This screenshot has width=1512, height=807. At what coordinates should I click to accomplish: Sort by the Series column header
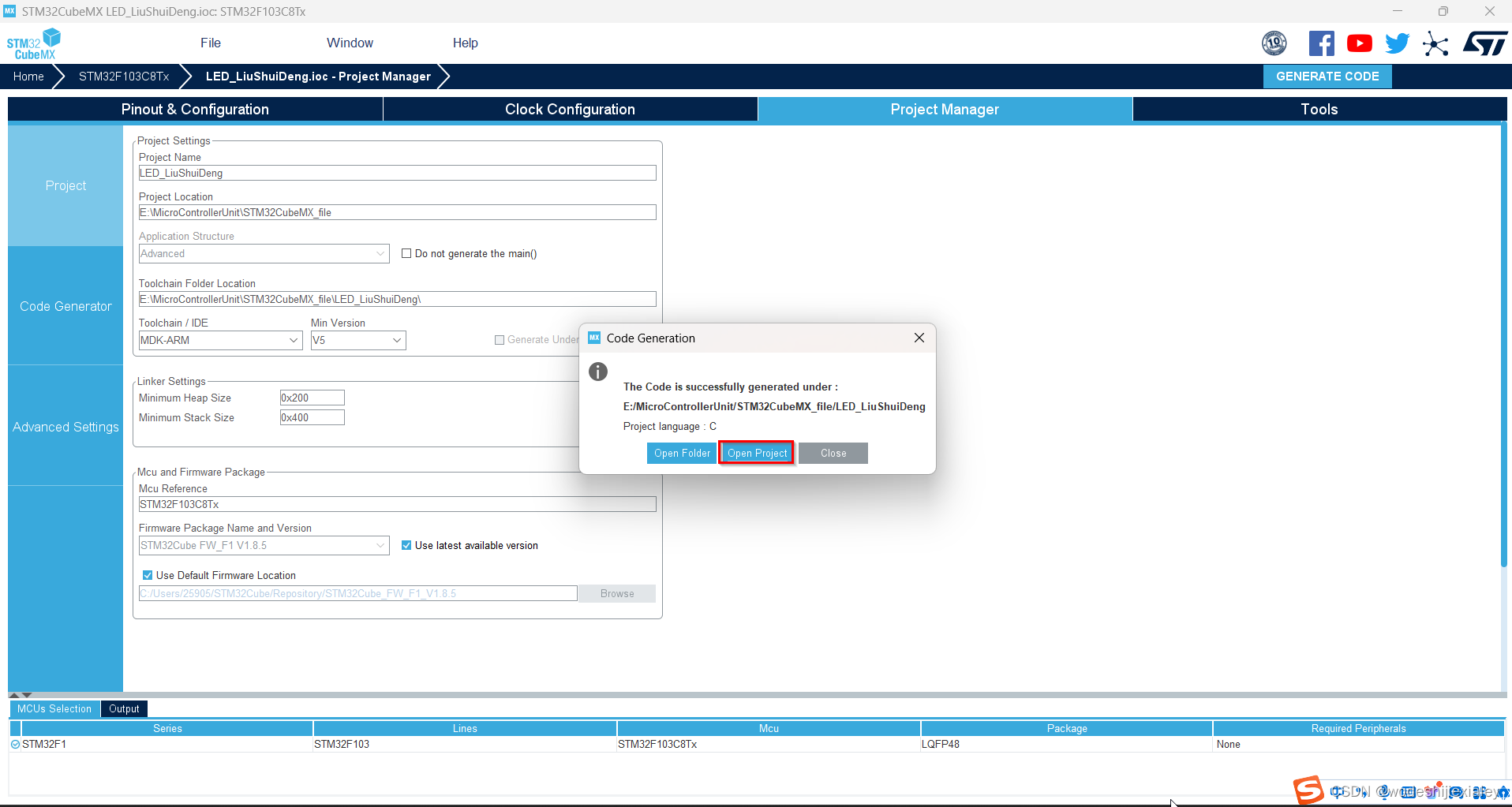[x=167, y=728]
